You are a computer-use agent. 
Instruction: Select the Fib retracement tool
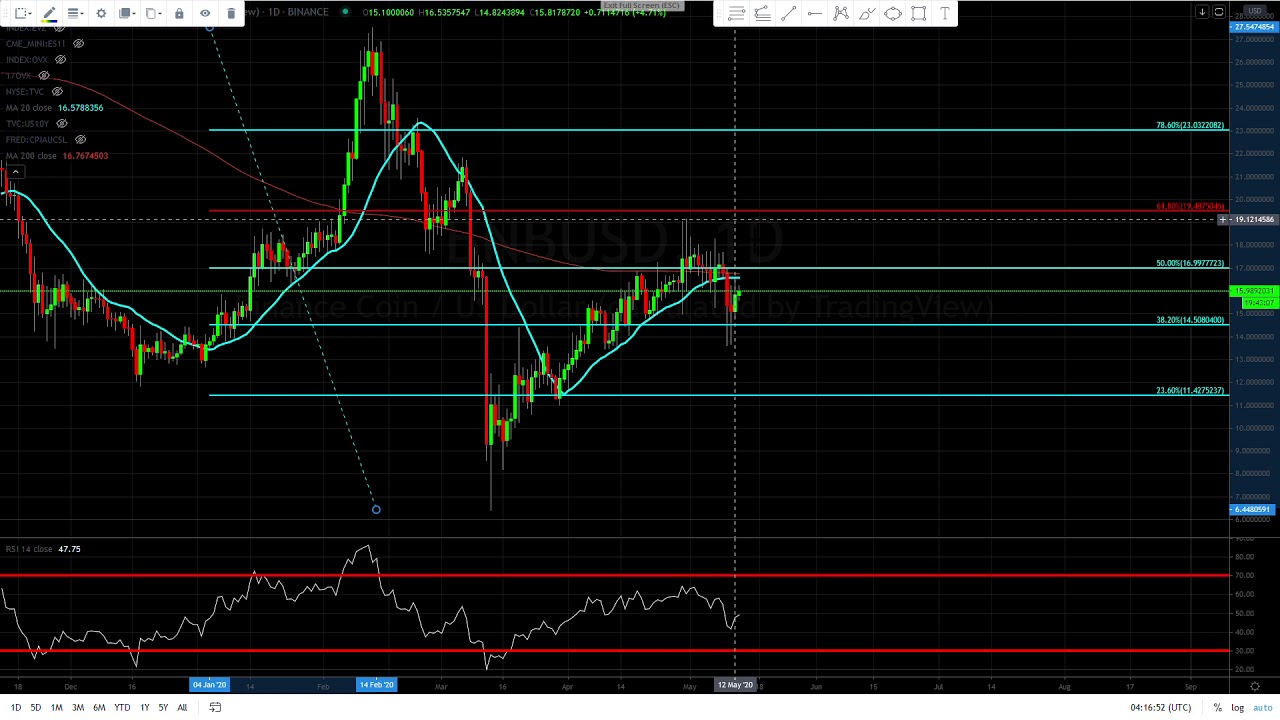click(x=736, y=13)
